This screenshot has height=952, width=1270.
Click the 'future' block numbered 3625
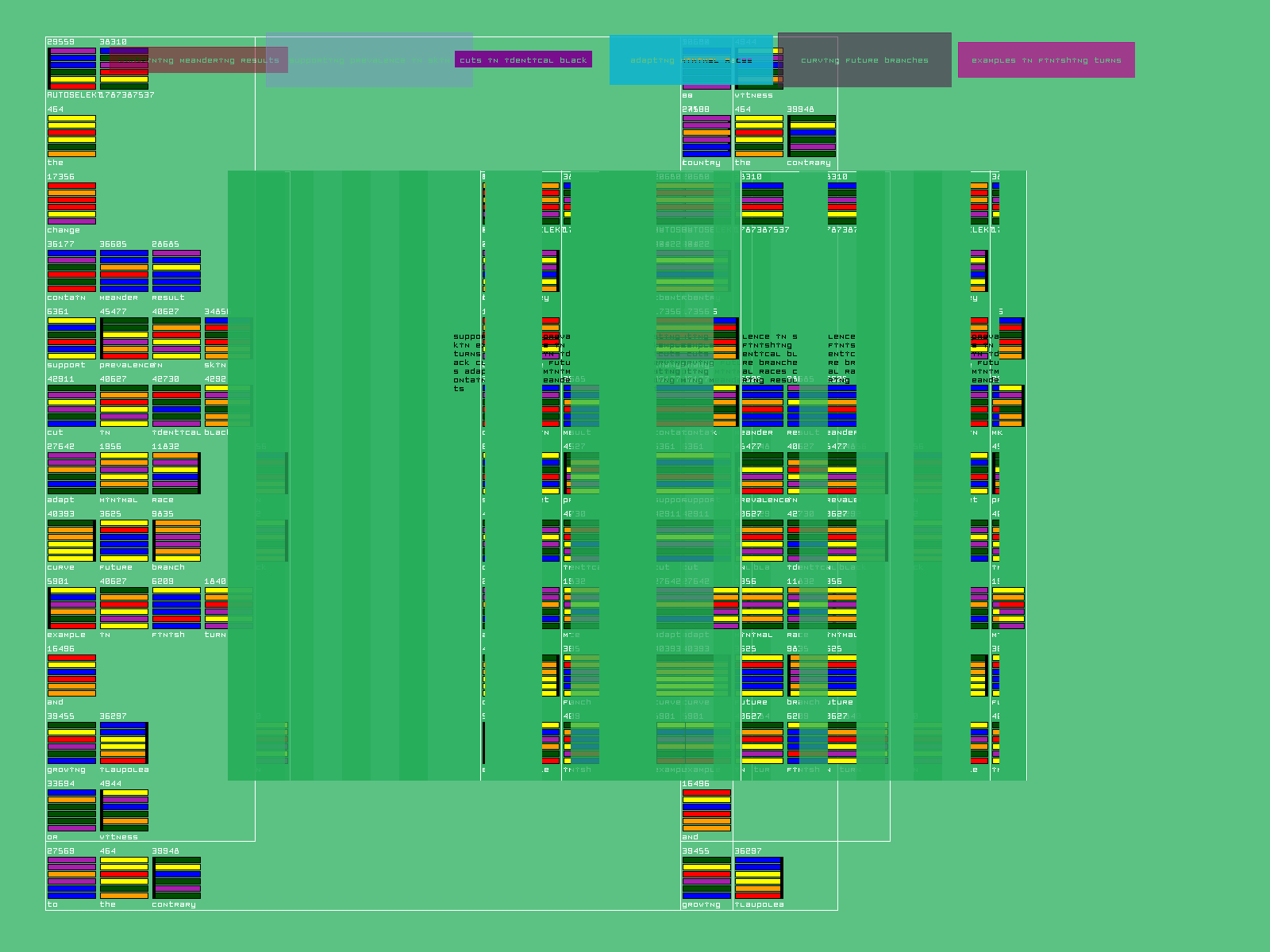tap(124, 540)
